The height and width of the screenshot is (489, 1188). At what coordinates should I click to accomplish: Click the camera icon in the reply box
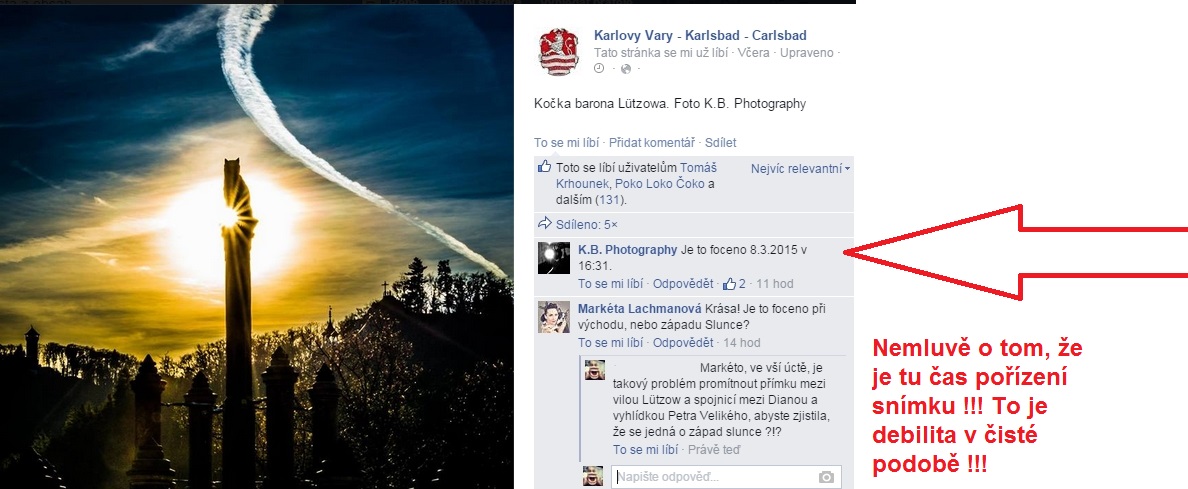click(x=827, y=477)
